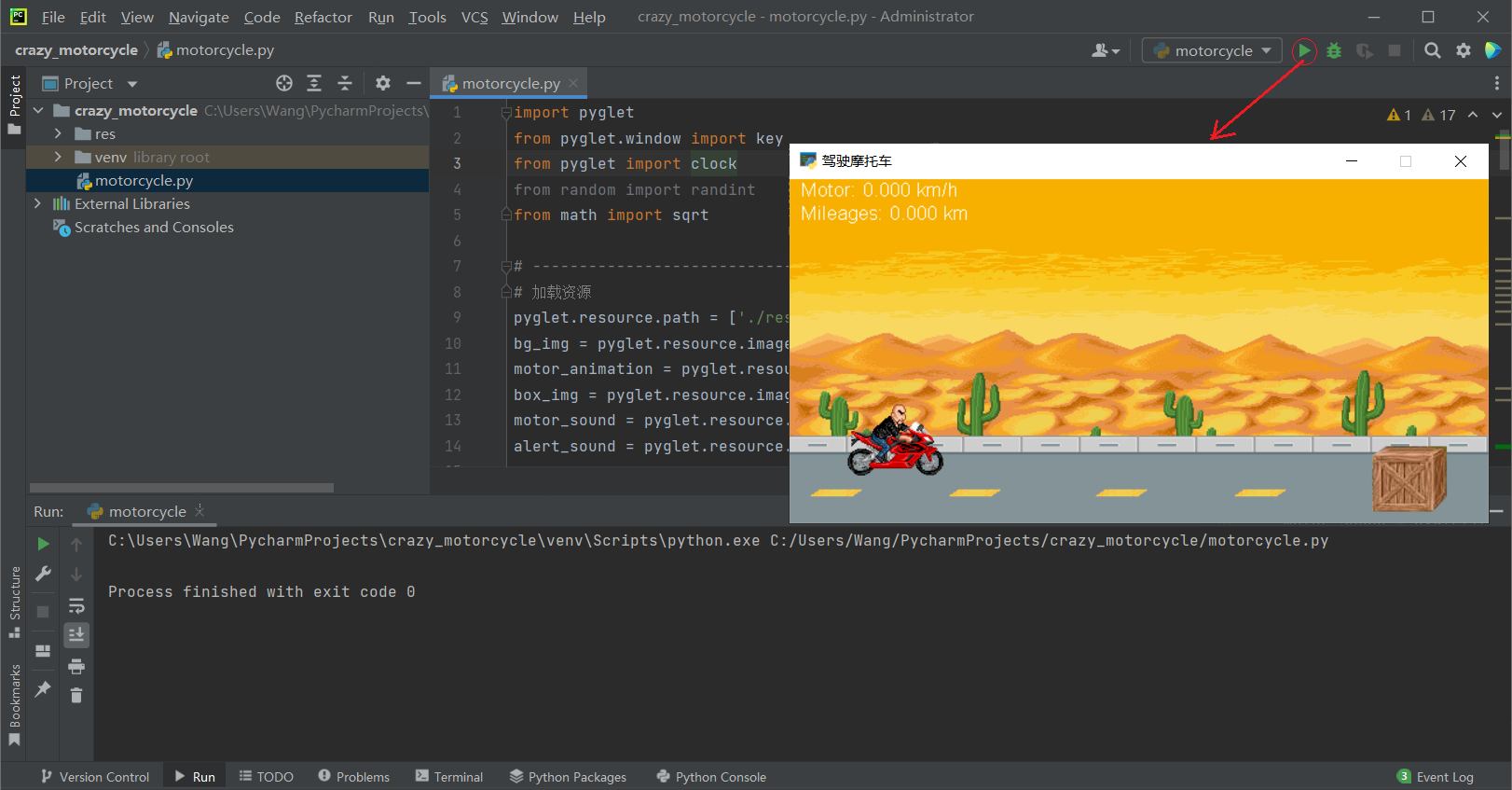Stop process square in Run panel

coord(43,612)
